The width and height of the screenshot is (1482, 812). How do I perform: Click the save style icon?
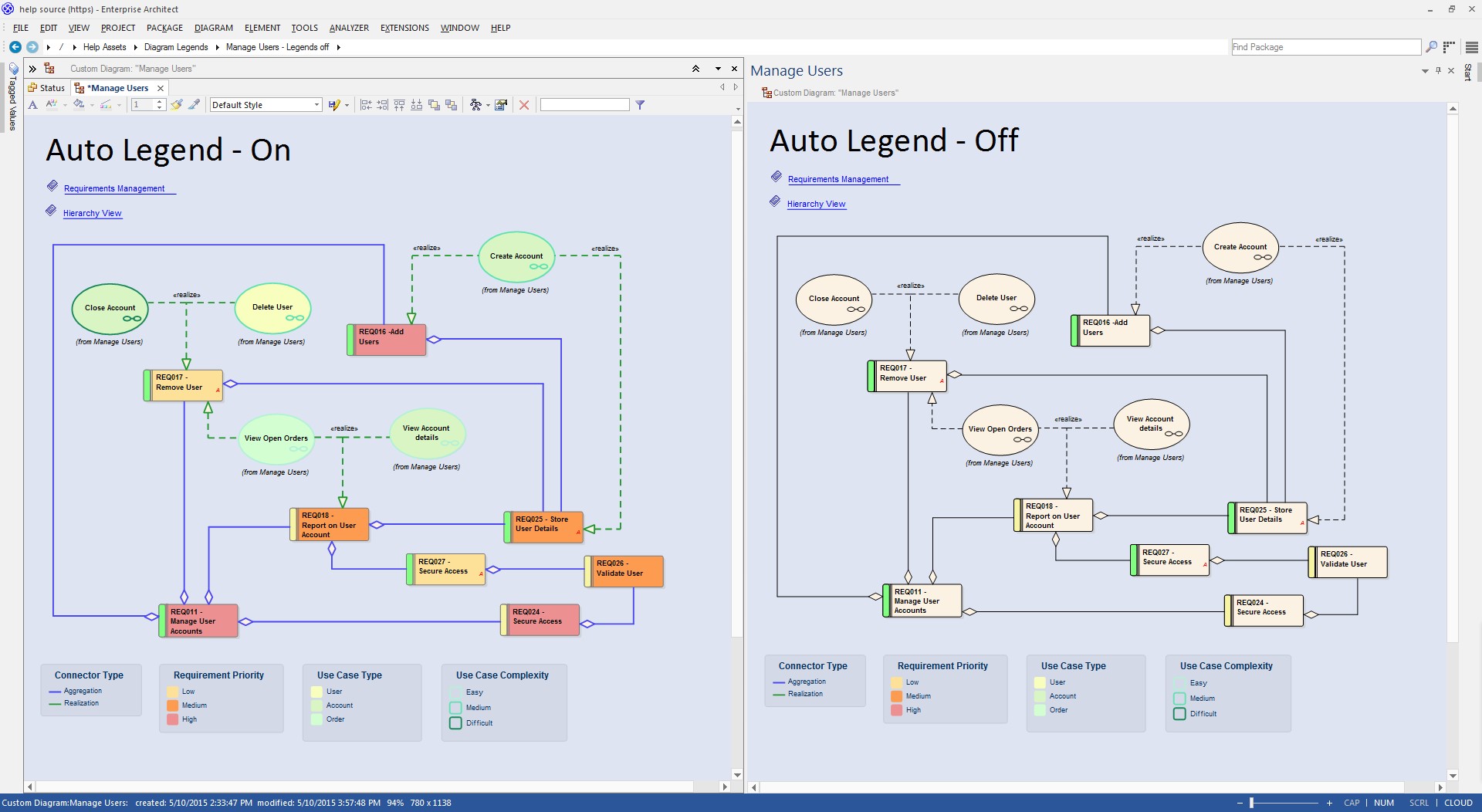coord(333,105)
